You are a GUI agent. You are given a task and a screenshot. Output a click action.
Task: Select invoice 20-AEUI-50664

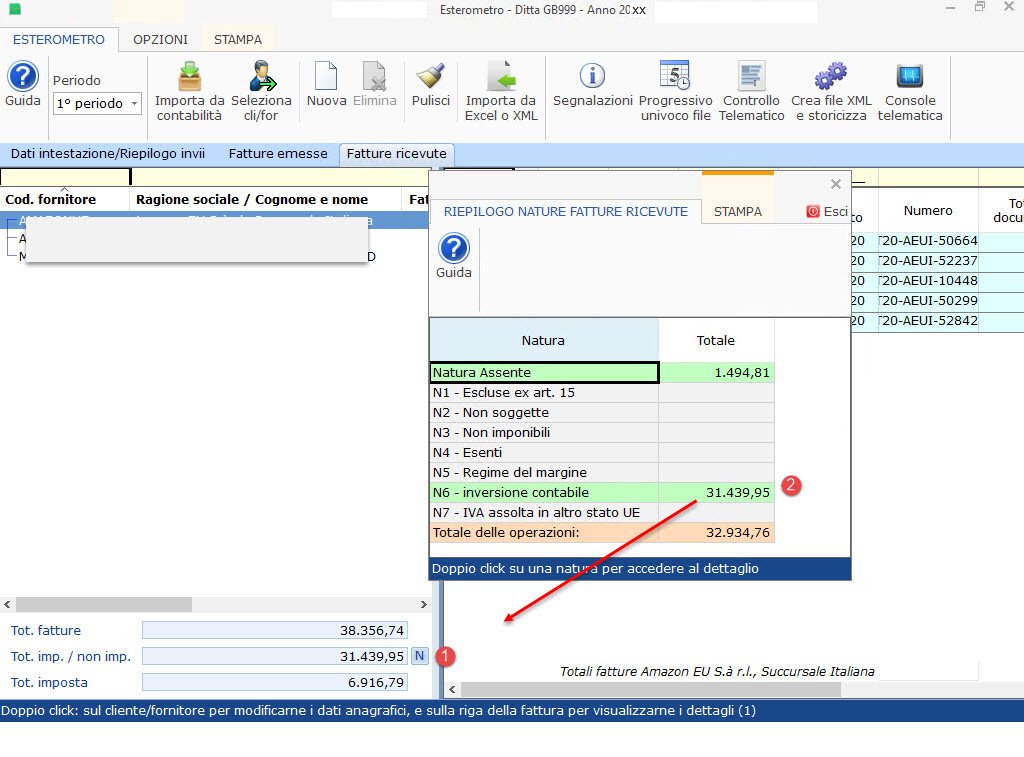point(928,241)
